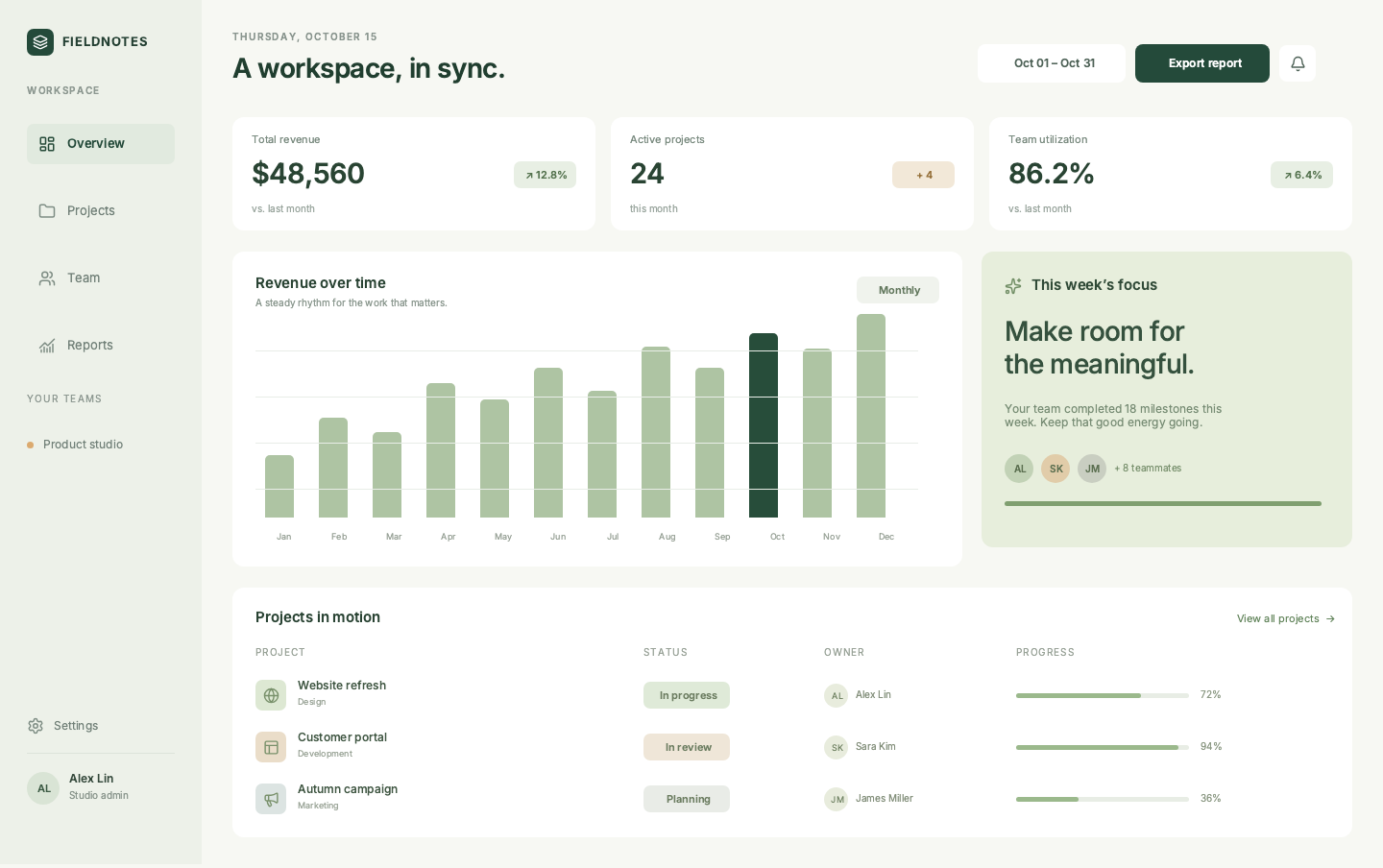Click the Settings gear icon
This screenshot has width=1383, height=868.
tap(36, 726)
